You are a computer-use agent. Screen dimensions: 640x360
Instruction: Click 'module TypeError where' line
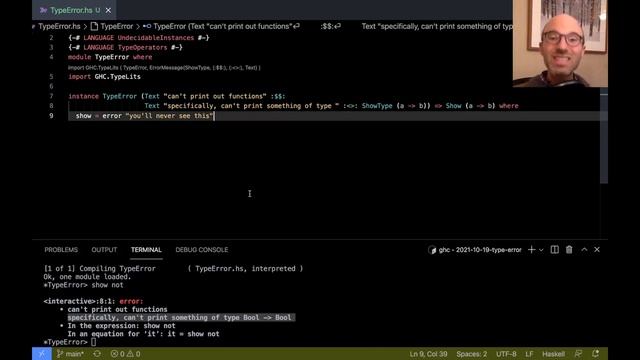point(110,57)
